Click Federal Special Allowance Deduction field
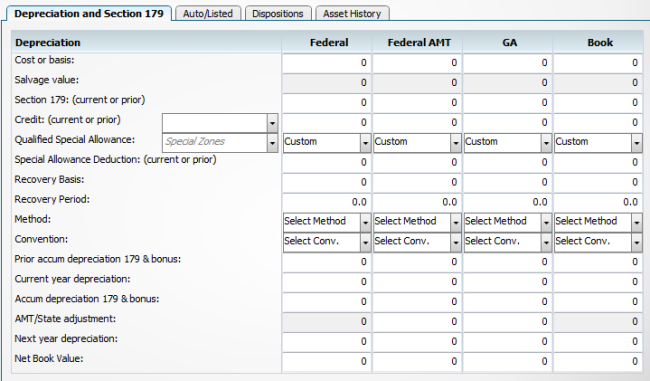Viewport: 650px width, 381px height. (326, 163)
